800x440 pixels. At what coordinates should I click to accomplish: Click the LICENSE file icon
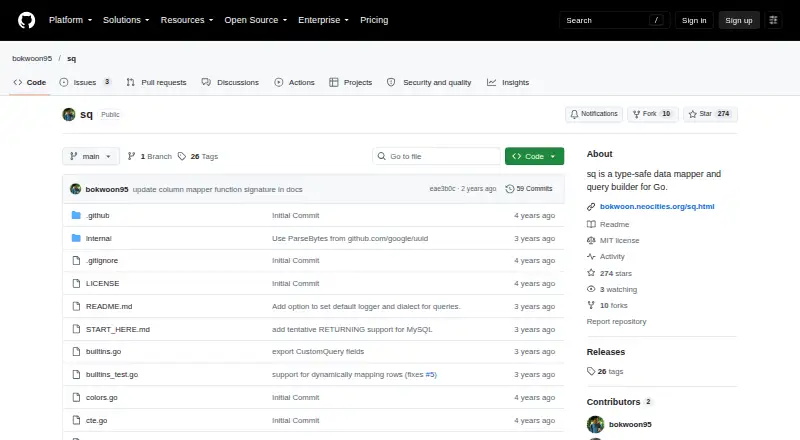[76, 283]
